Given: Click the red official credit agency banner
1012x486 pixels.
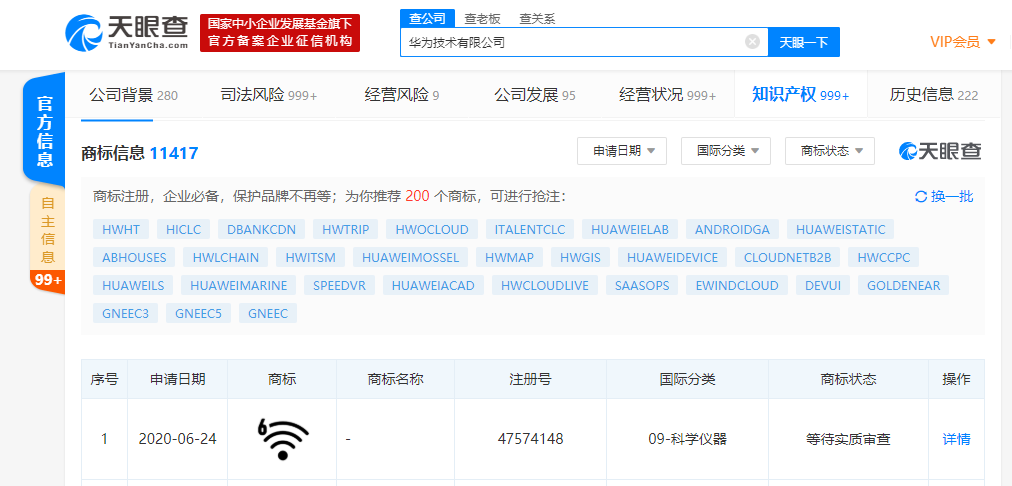Looking at the screenshot, I should [x=280, y=32].
